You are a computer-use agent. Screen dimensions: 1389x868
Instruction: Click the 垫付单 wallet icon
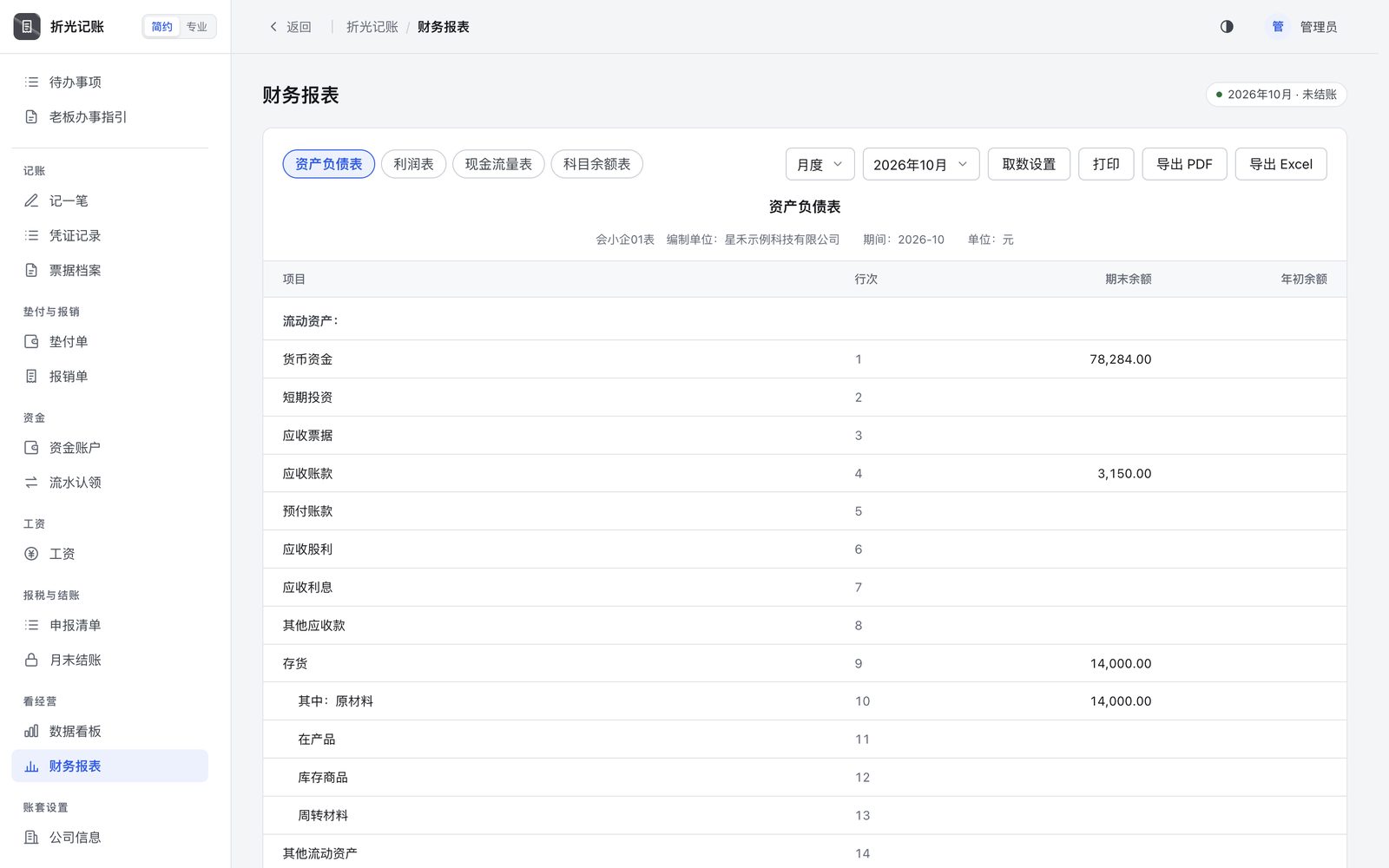coord(31,341)
